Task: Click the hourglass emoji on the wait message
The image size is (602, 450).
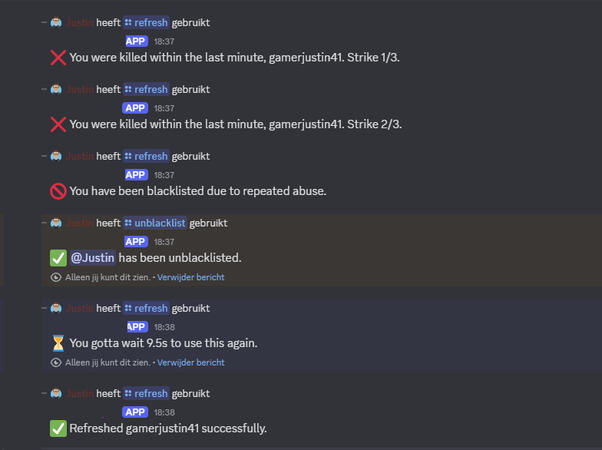Action: click(x=58, y=343)
